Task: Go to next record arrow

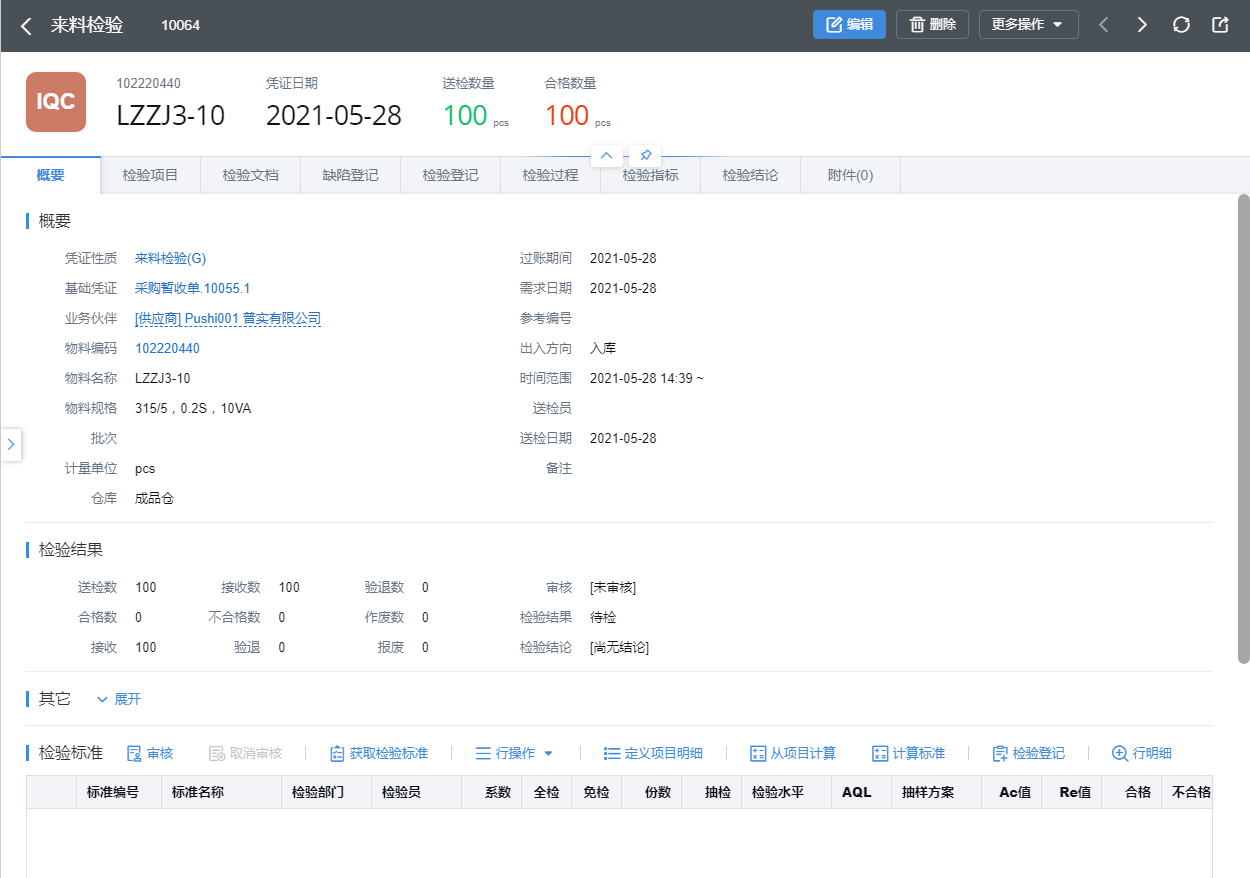Action: 1142,25
